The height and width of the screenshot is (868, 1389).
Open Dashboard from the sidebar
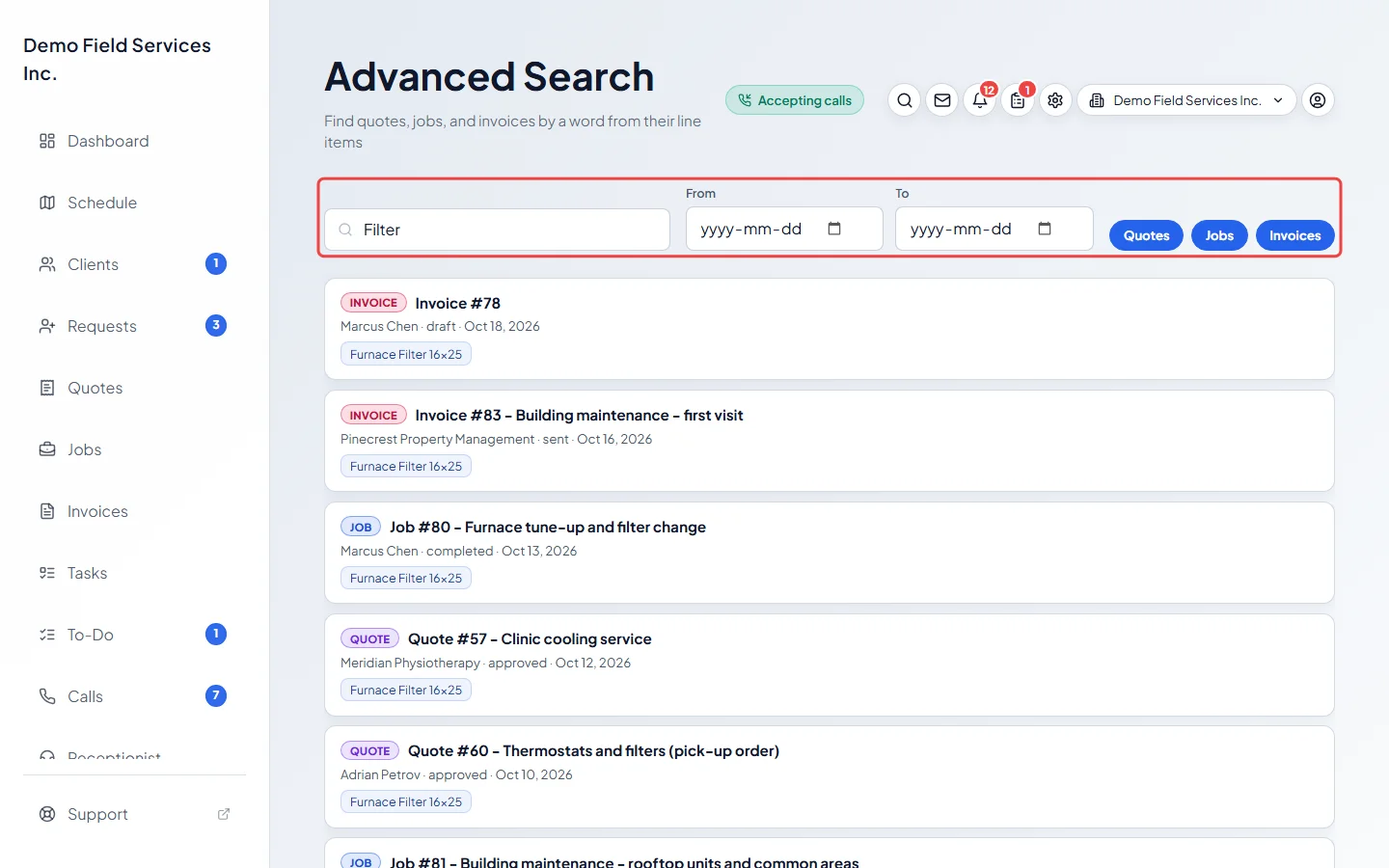(x=134, y=141)
